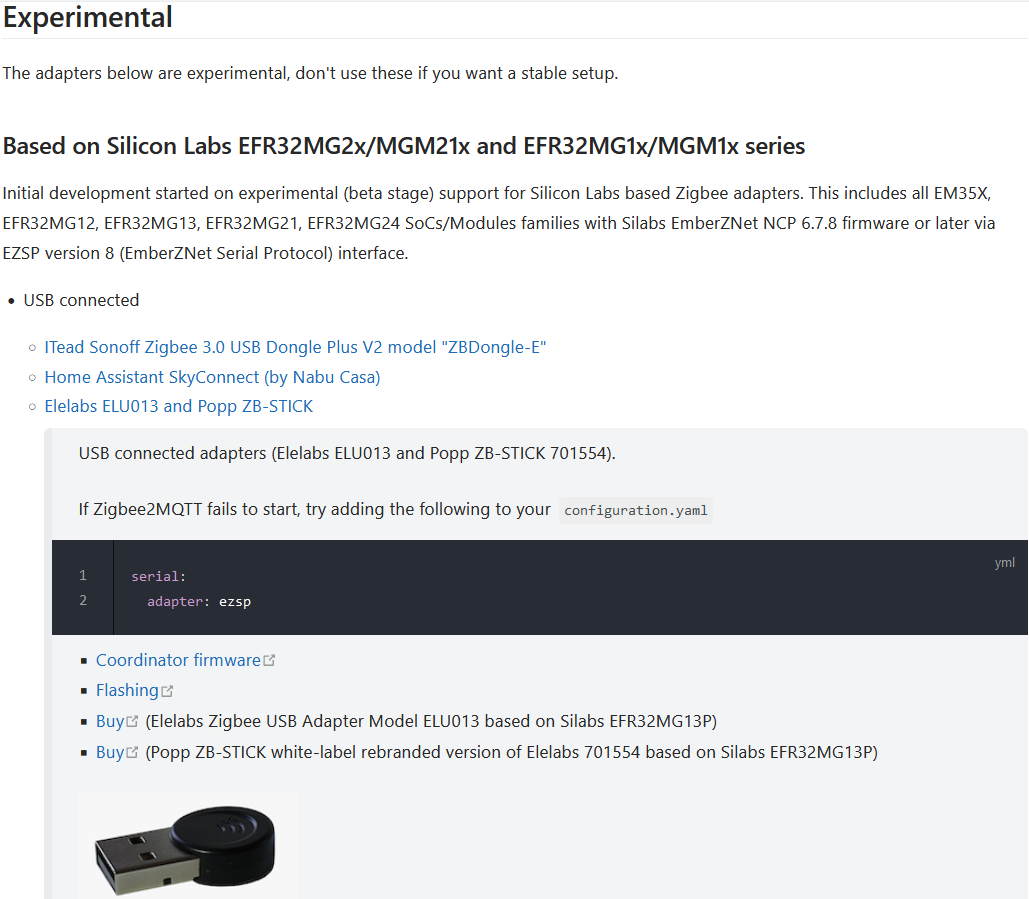Click Buy link for Popp ZB-STICK
This screenshot has width=1029, height=899.
point(110,752)
